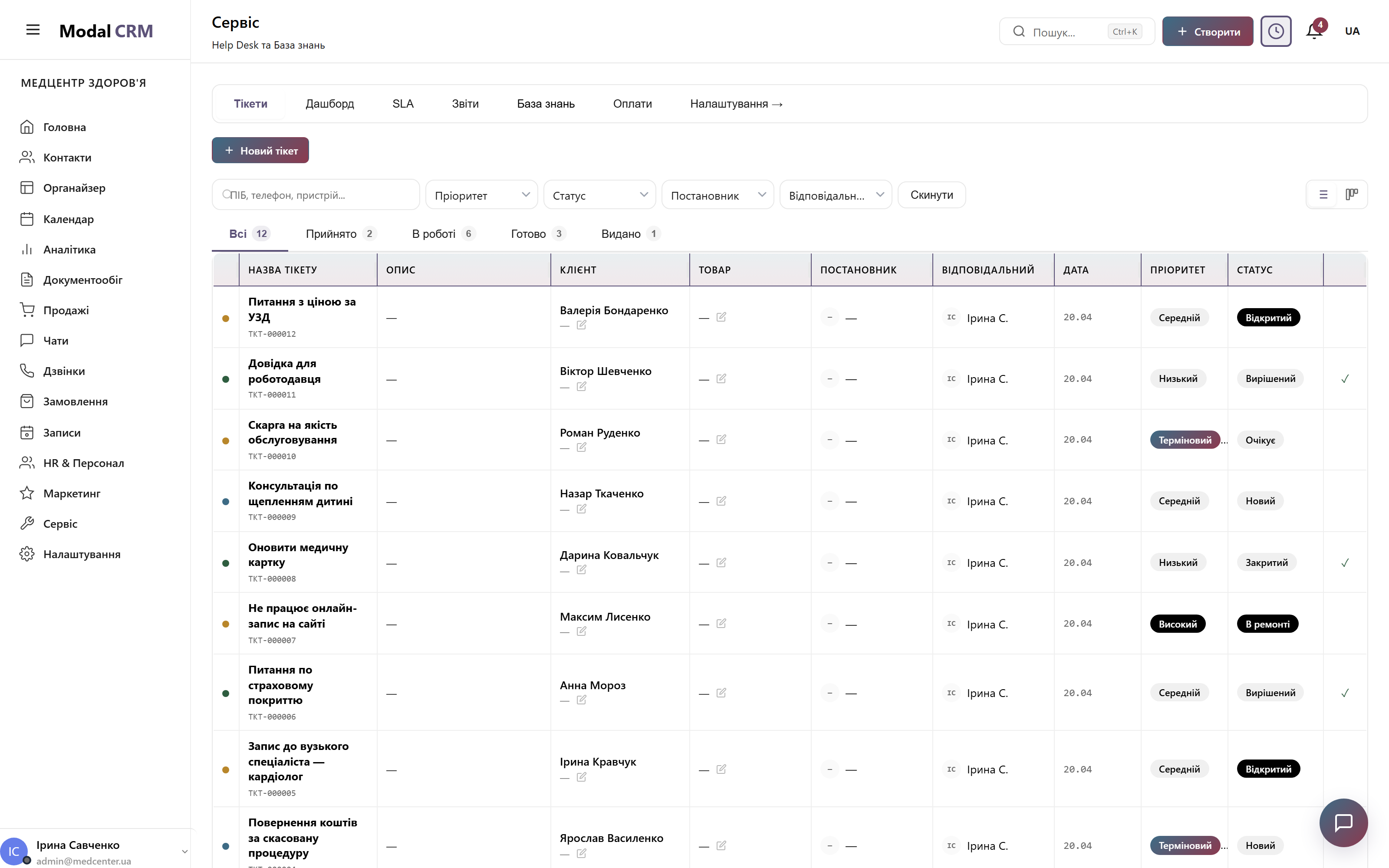Click checkmark on Оновити медичну картку row
Viewport: 1389px width, 868px height.
pyautogui.click(x=1345, y=562)
